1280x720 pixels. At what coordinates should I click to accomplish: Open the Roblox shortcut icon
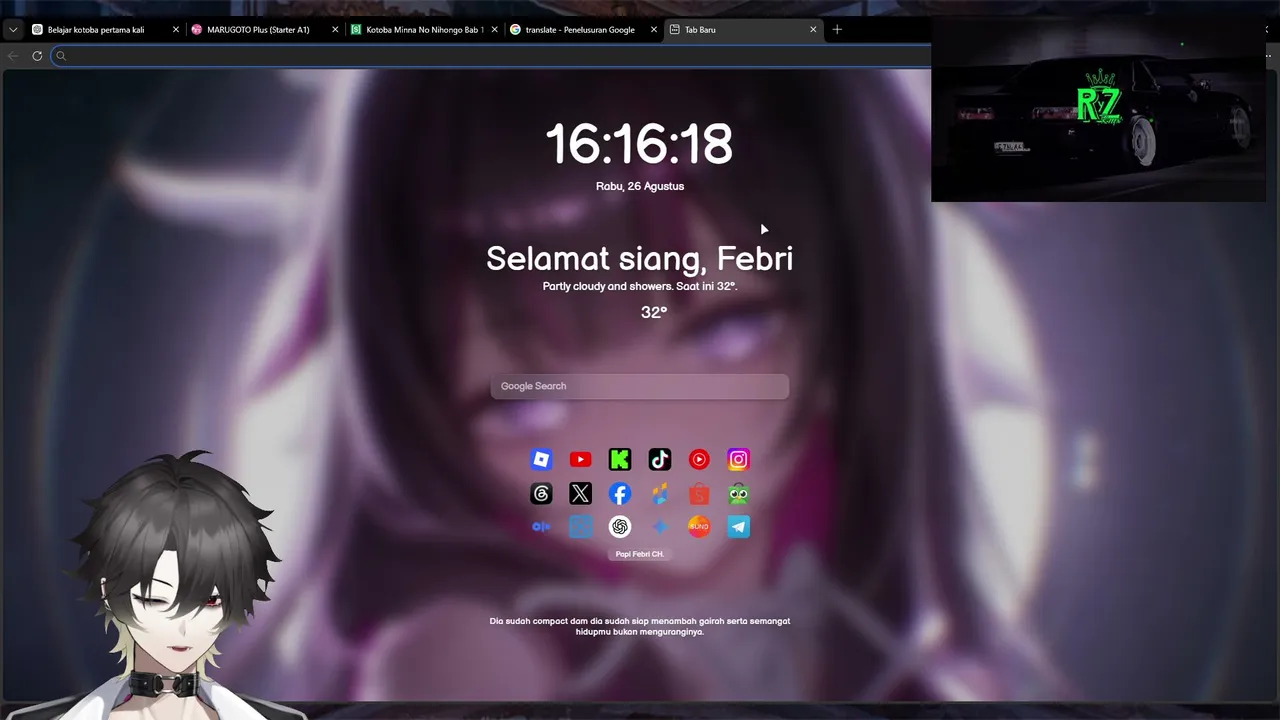pos(541,460)
